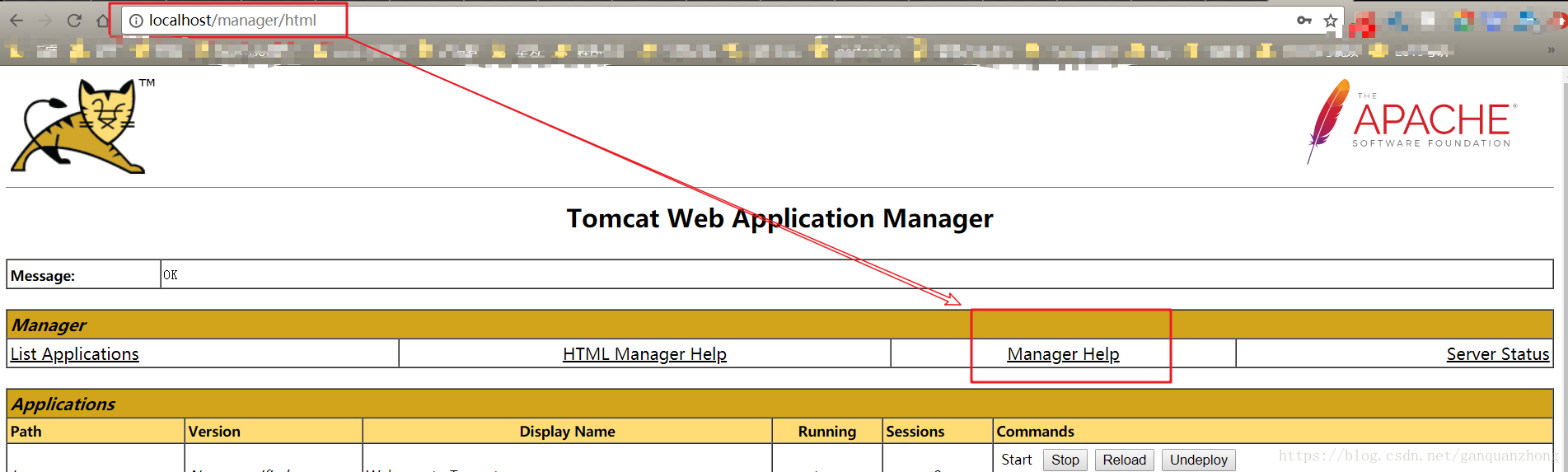Click the disabled Start command text
The height and width of the screenshot is (472, 1568).
tap(1016, 460)
